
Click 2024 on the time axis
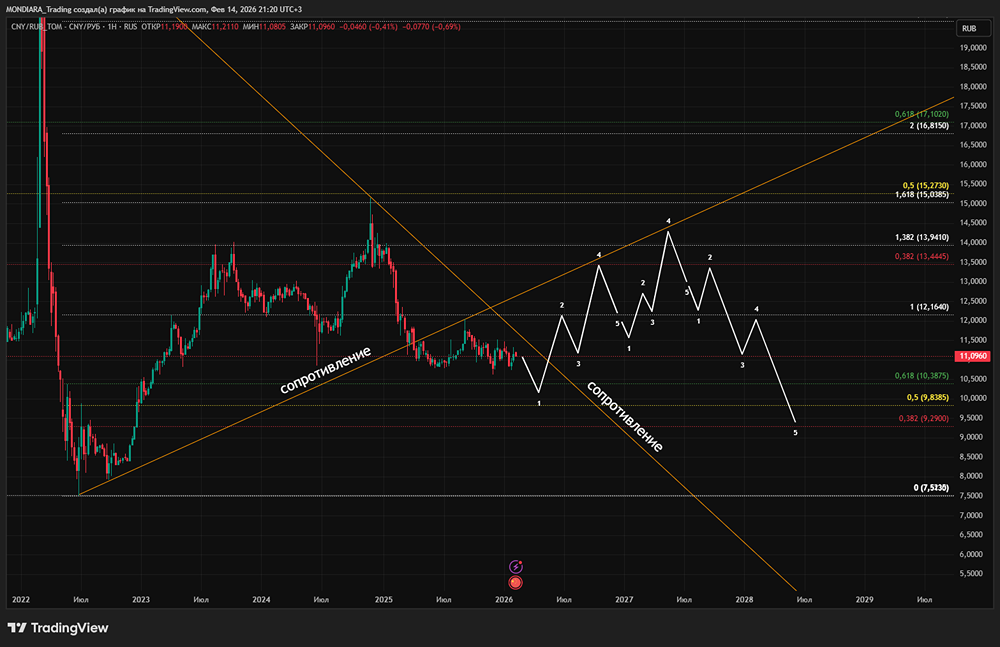(261, 600)
